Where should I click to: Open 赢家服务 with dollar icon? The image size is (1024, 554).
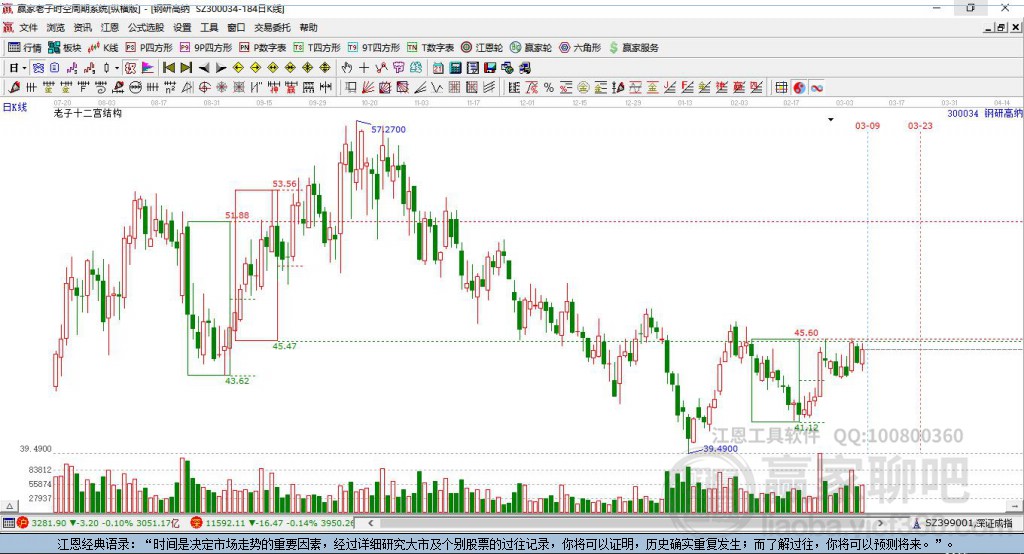[633, 48]
